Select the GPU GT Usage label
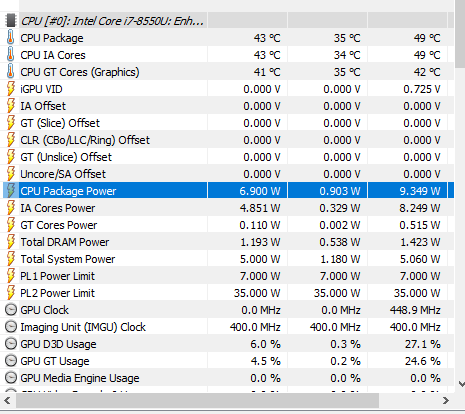The width and height of the screenshot is (465, 414). coord(55,361)
